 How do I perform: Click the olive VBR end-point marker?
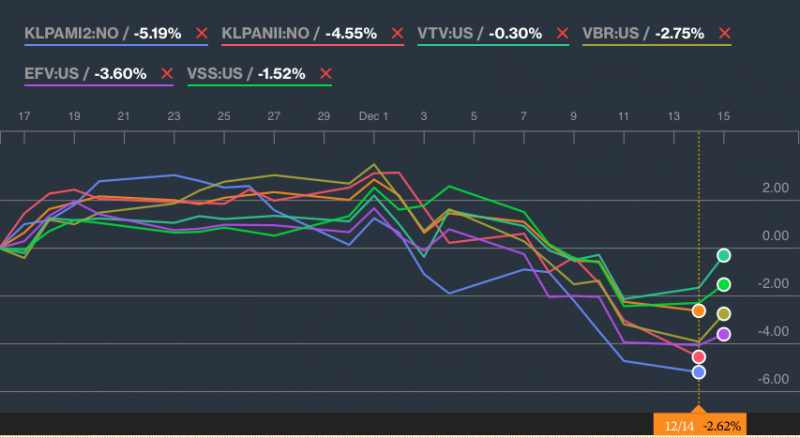723,314
